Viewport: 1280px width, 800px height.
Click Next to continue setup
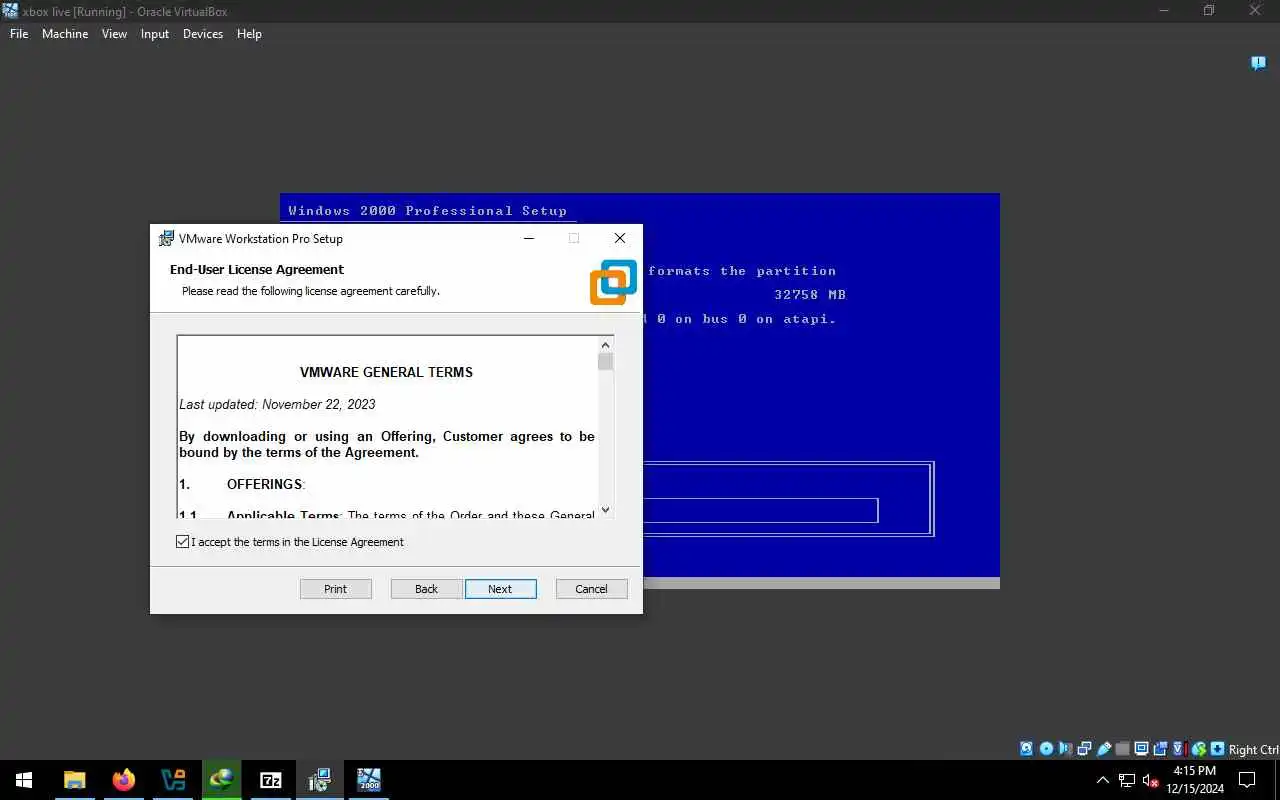(x=501, y=589)
